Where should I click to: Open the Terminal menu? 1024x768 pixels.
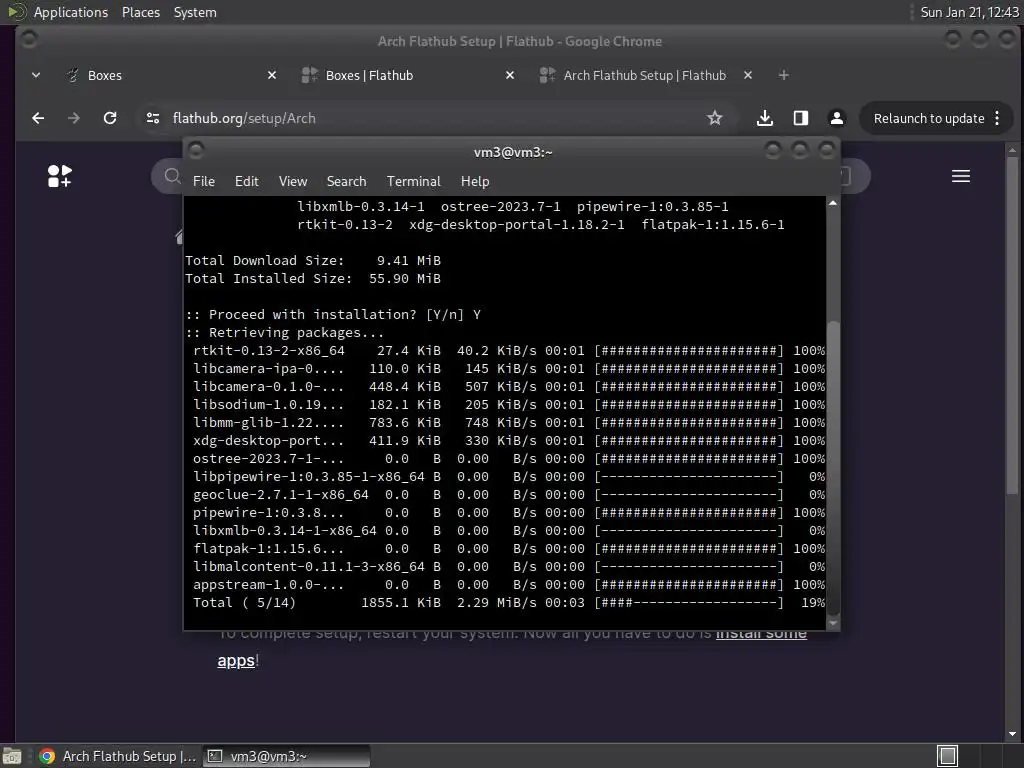413,182
